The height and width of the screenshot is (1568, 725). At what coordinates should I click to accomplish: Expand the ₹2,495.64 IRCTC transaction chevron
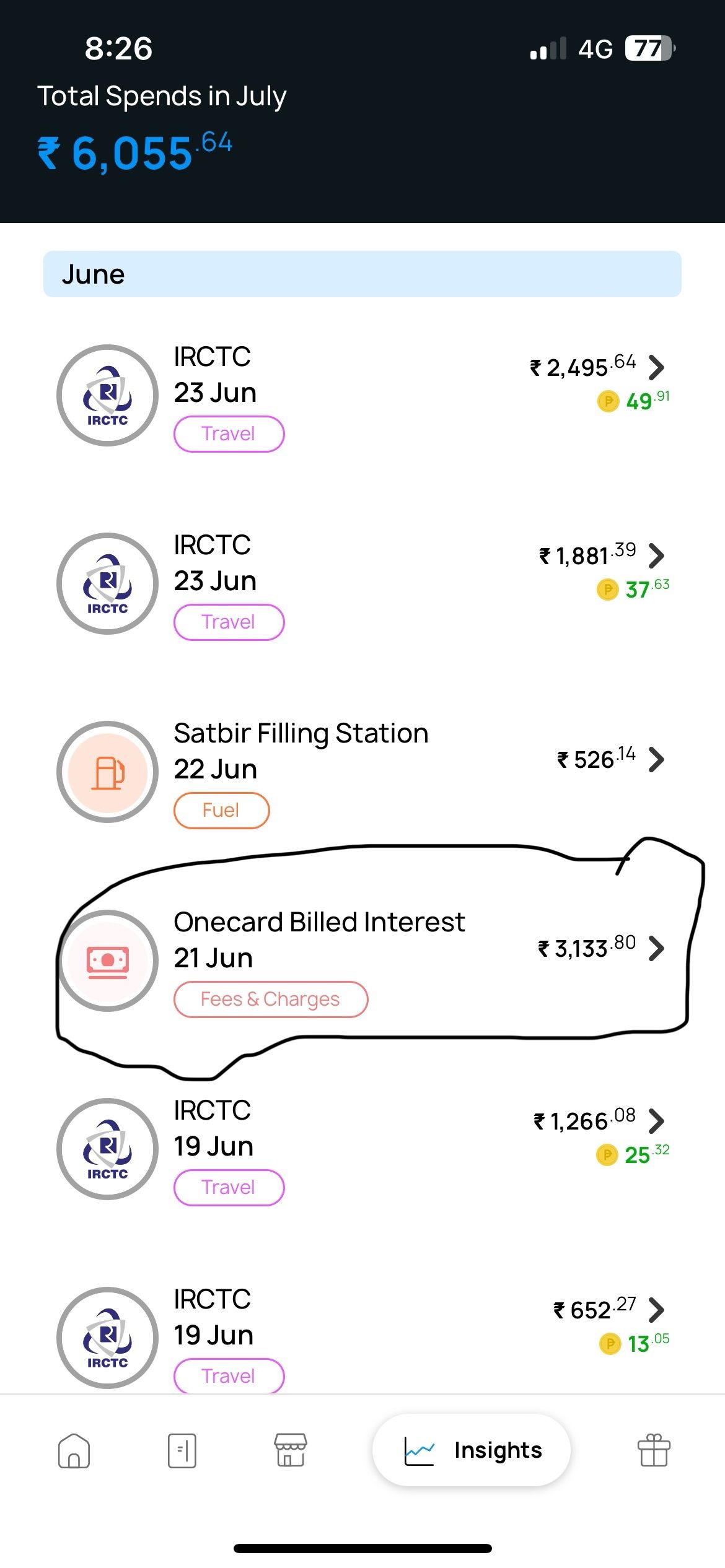656,367
